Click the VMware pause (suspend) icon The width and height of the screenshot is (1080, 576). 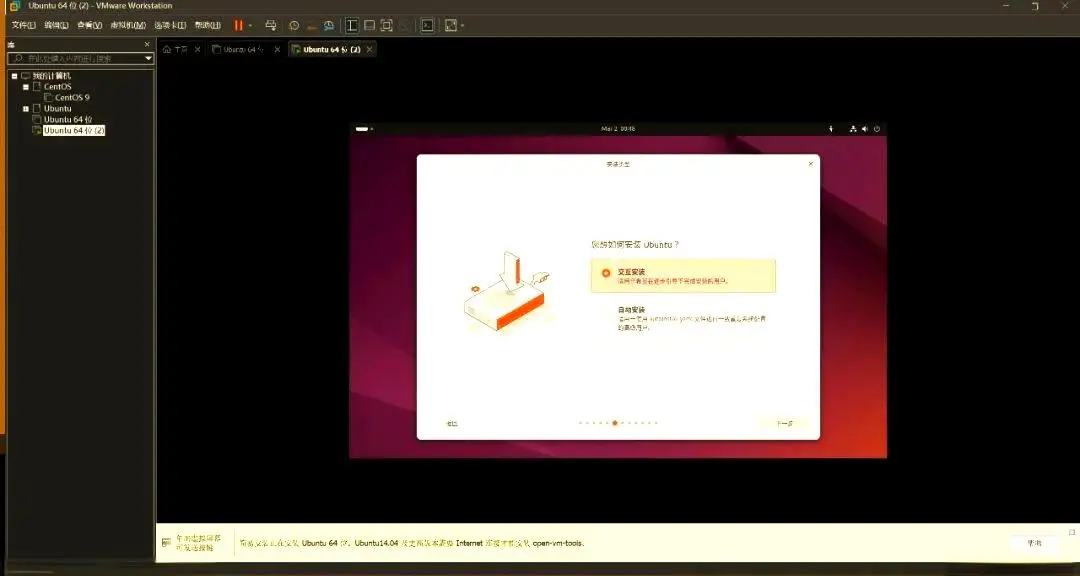[238, 25]
